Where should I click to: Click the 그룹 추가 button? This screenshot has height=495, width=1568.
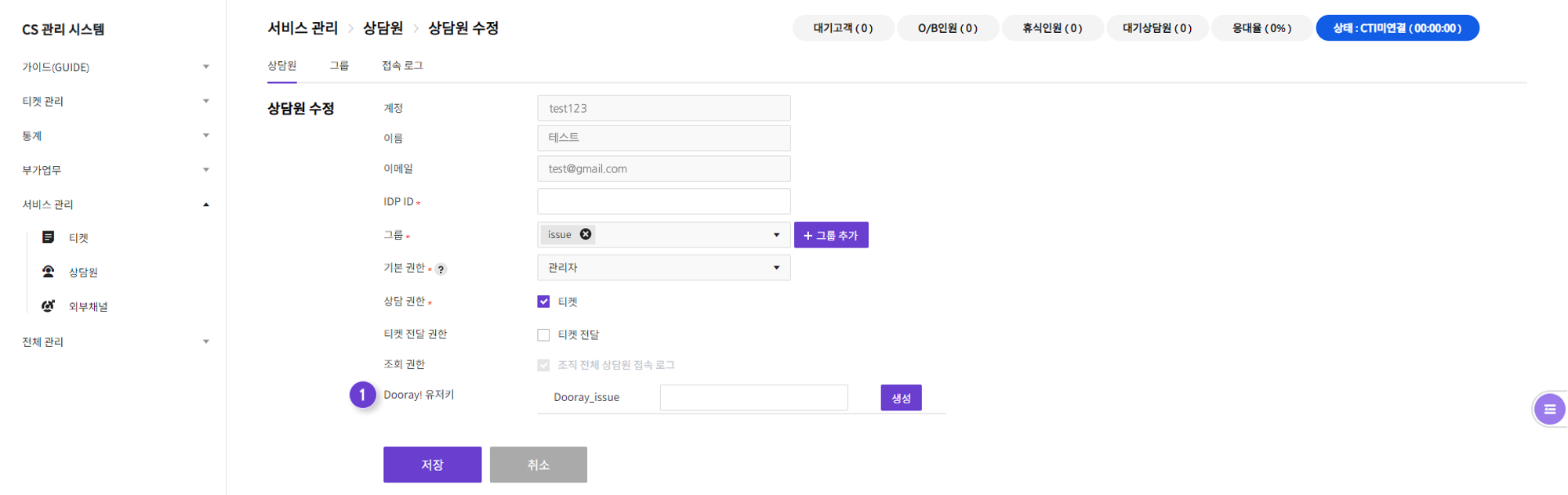pyautogui.click(x=831, y=235)
